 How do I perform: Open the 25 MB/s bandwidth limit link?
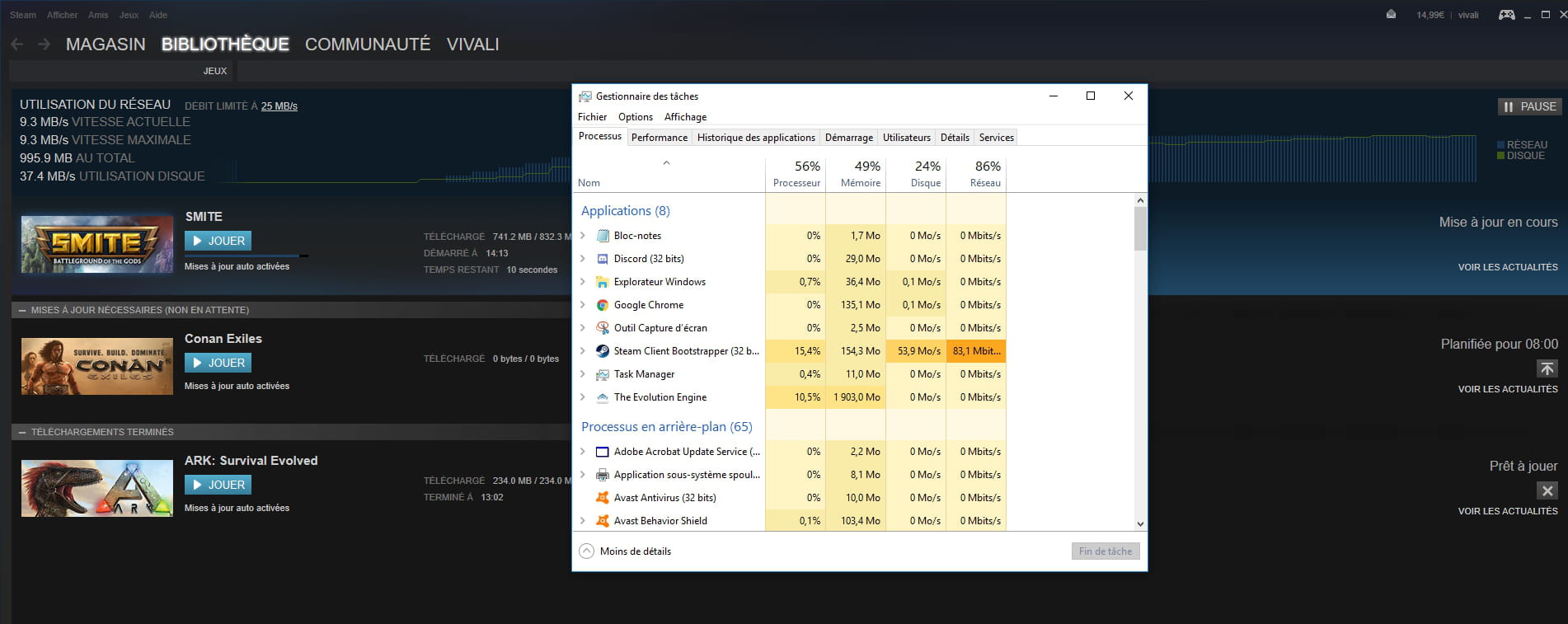click(x=279, y=106)
